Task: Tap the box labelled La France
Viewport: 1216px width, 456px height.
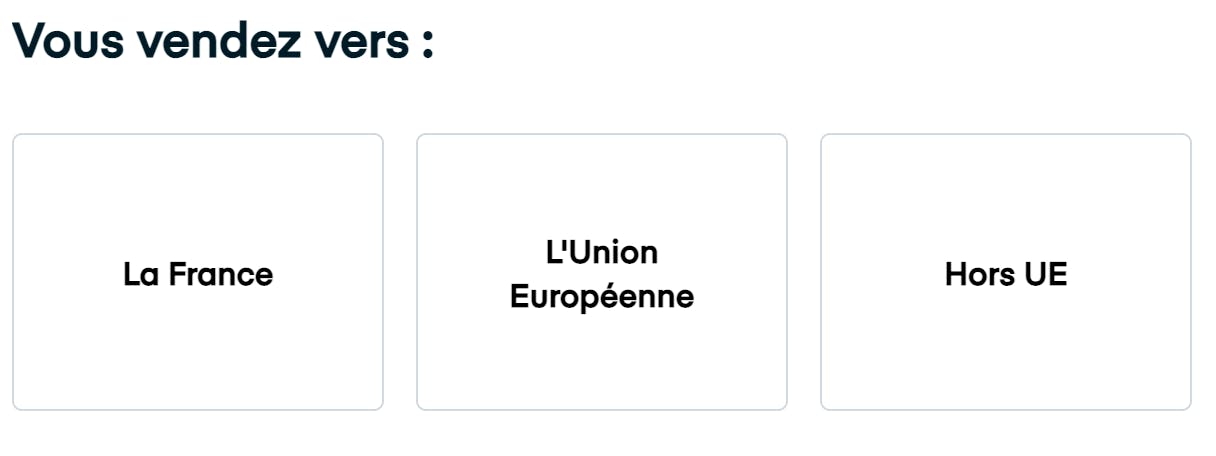Action: click(x=198, y=272)
